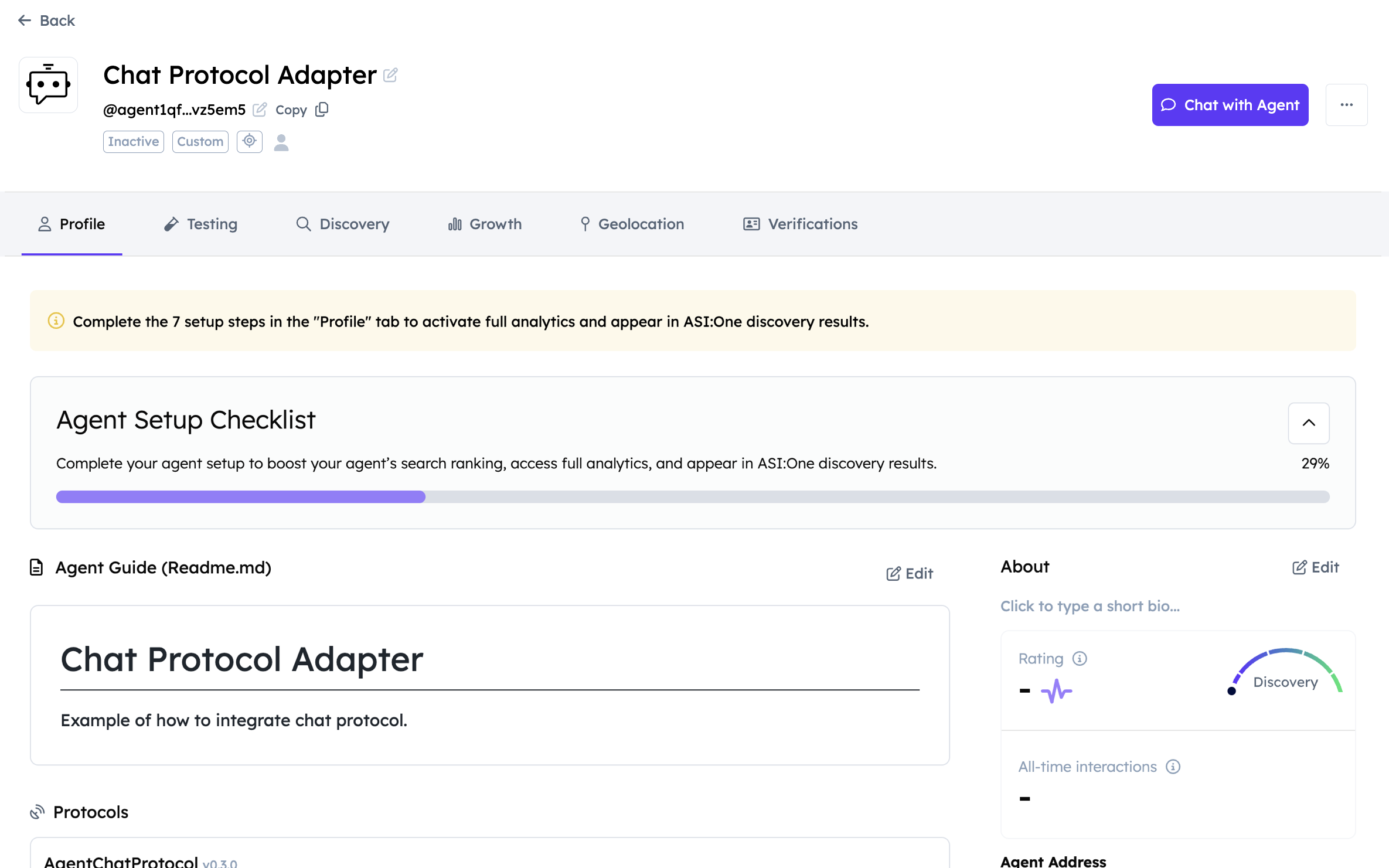Click the short bio input placeholder
This screenshot has height=868, width=1389.
click(x=1090, y=606)
